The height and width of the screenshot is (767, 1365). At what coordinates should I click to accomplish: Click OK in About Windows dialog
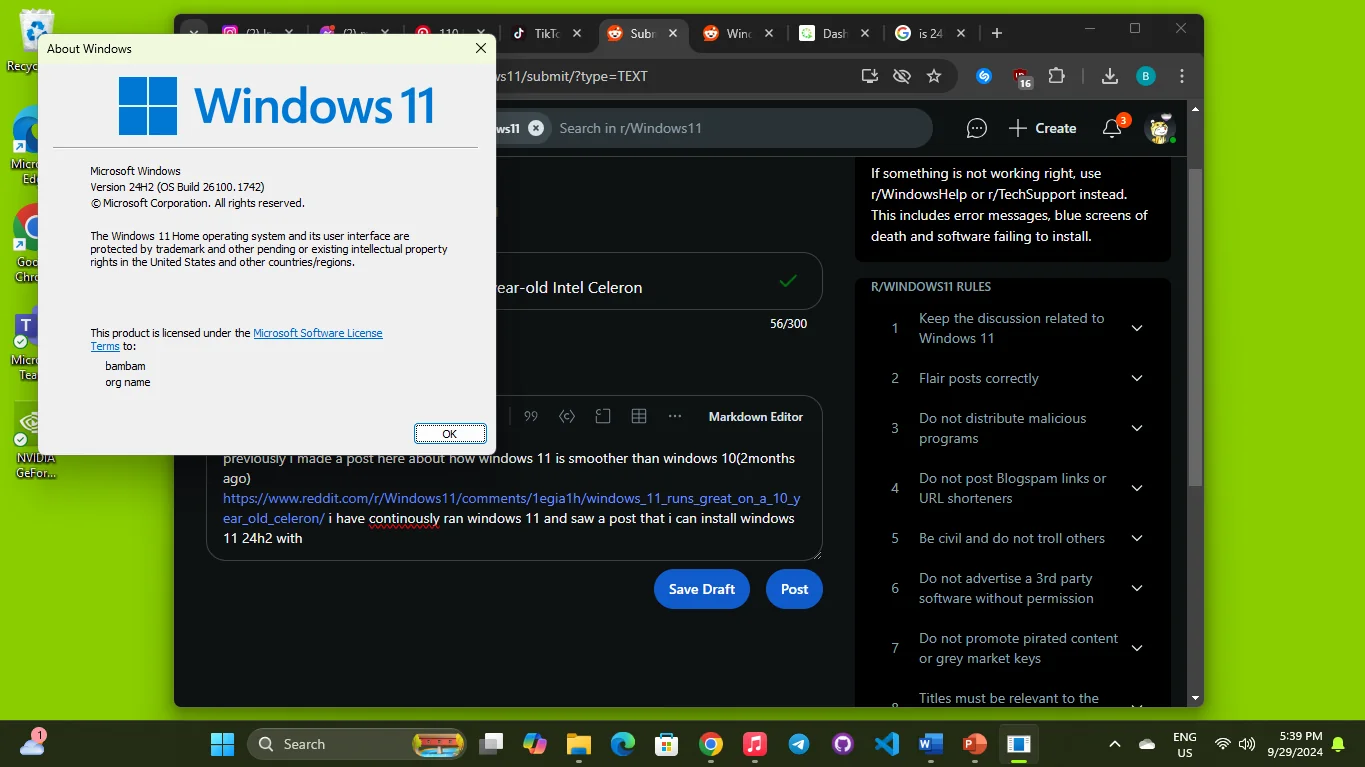click(450, 433)
